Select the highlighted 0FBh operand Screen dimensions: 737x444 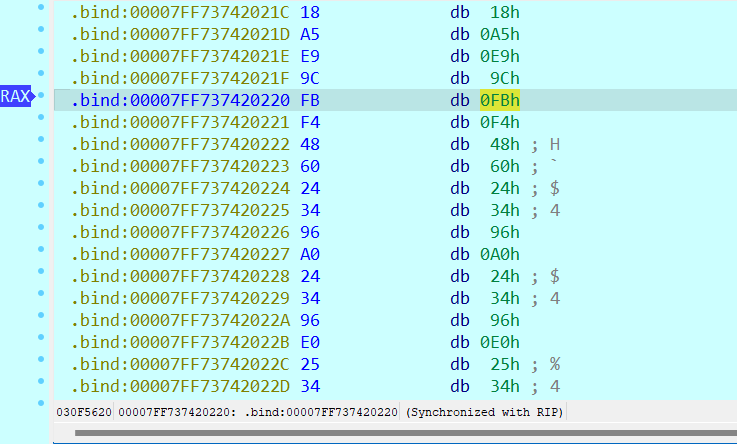pos(500,100)
